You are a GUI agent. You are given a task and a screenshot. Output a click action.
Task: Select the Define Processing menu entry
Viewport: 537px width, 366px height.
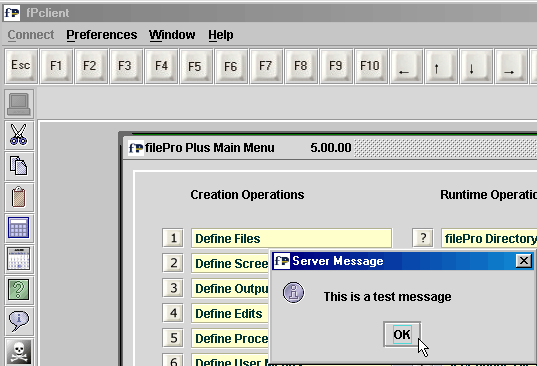coord(230,338)
